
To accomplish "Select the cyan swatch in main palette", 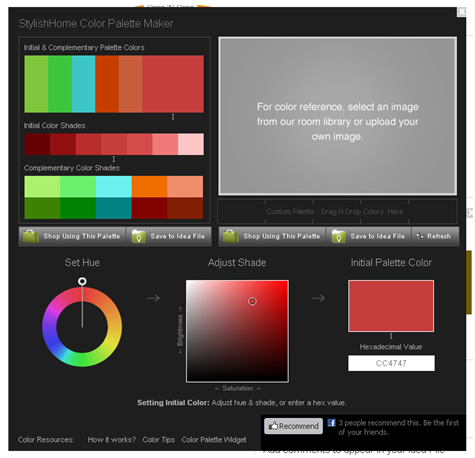I will (x=84, y=84).
